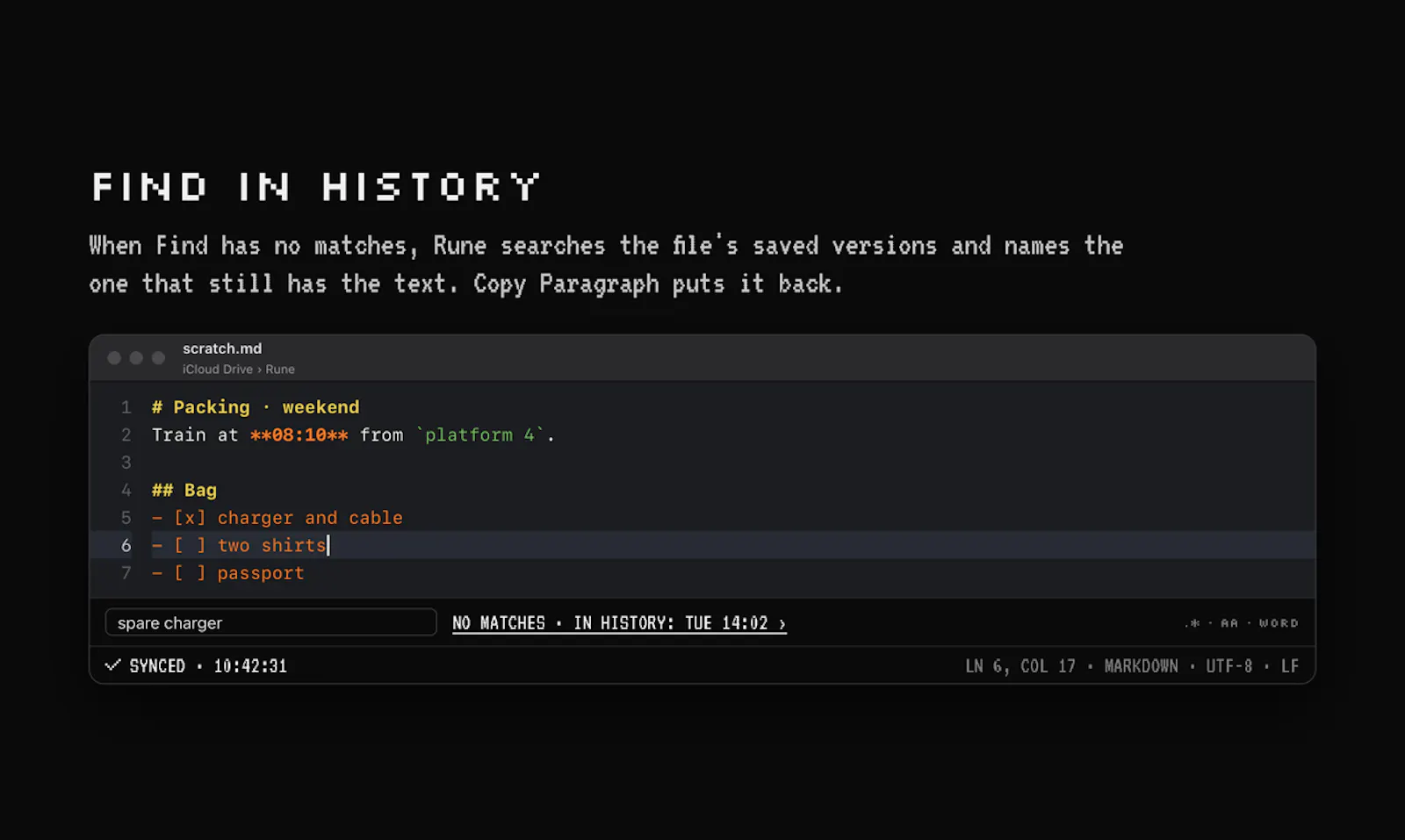The image size is (1405, 840).
Task: Click the scratch.md window title
Action: pyautogui.click(x=222, y=348)
